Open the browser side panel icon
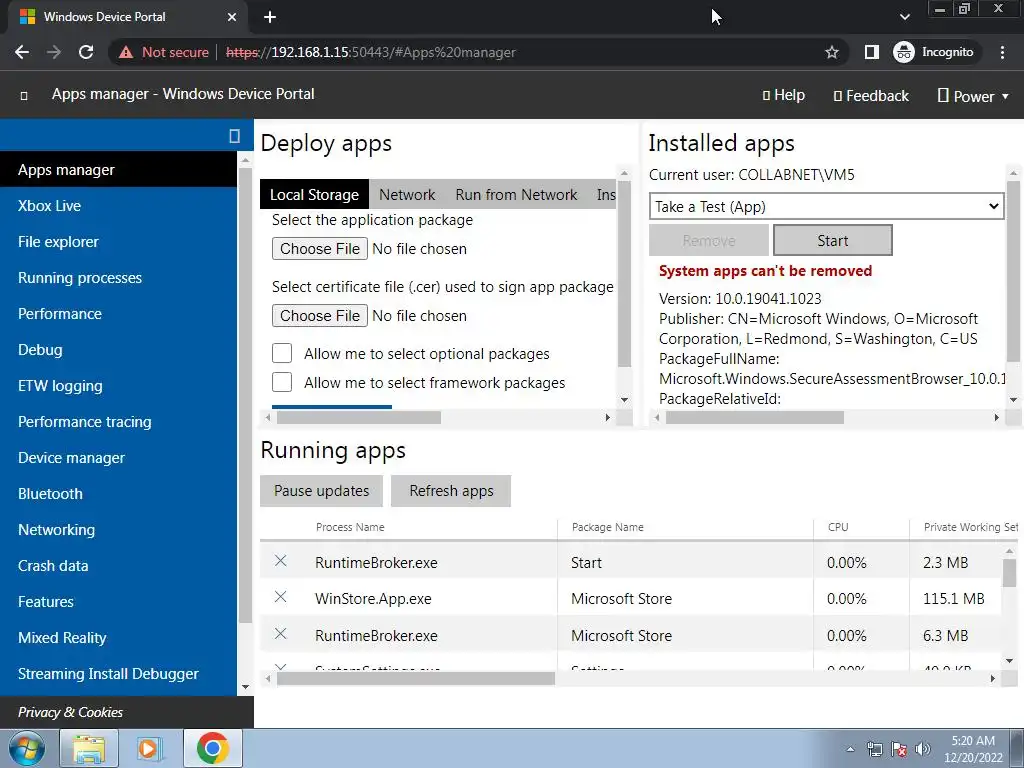1024x768 pixels. tap(871, 52)
